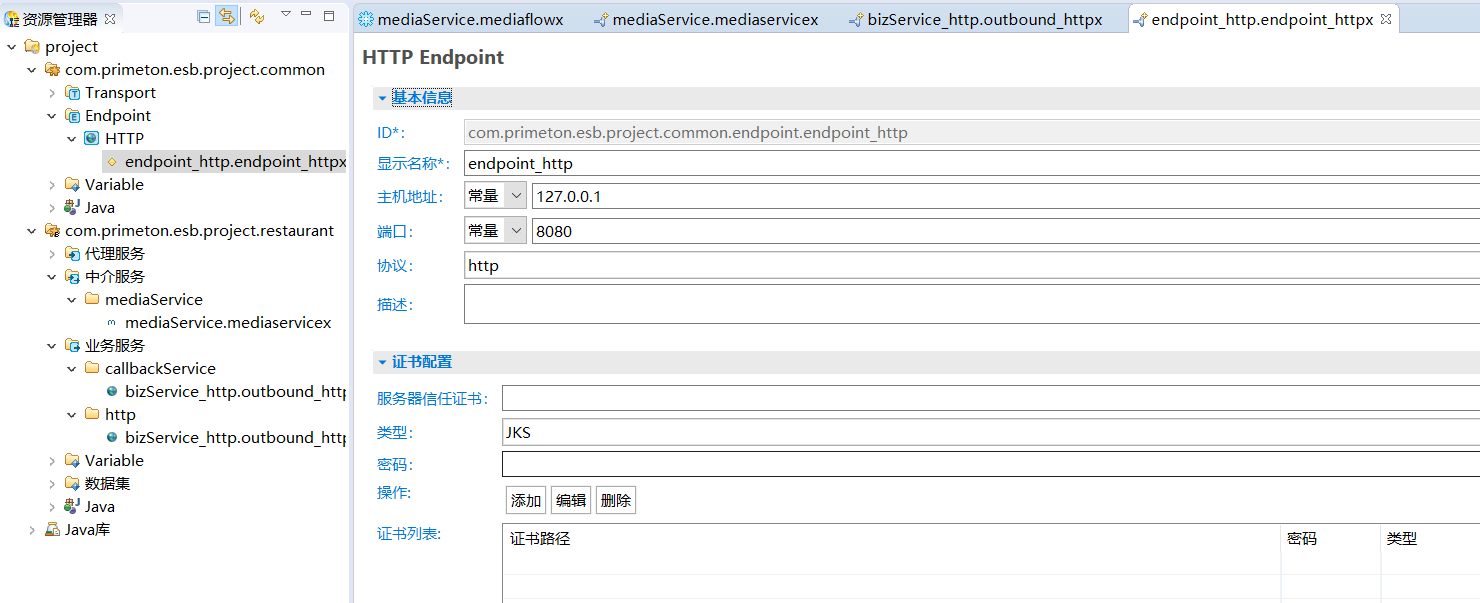Click the HTTP globe icon under Endpoint

pyautogui.click(x=92, y=139)
